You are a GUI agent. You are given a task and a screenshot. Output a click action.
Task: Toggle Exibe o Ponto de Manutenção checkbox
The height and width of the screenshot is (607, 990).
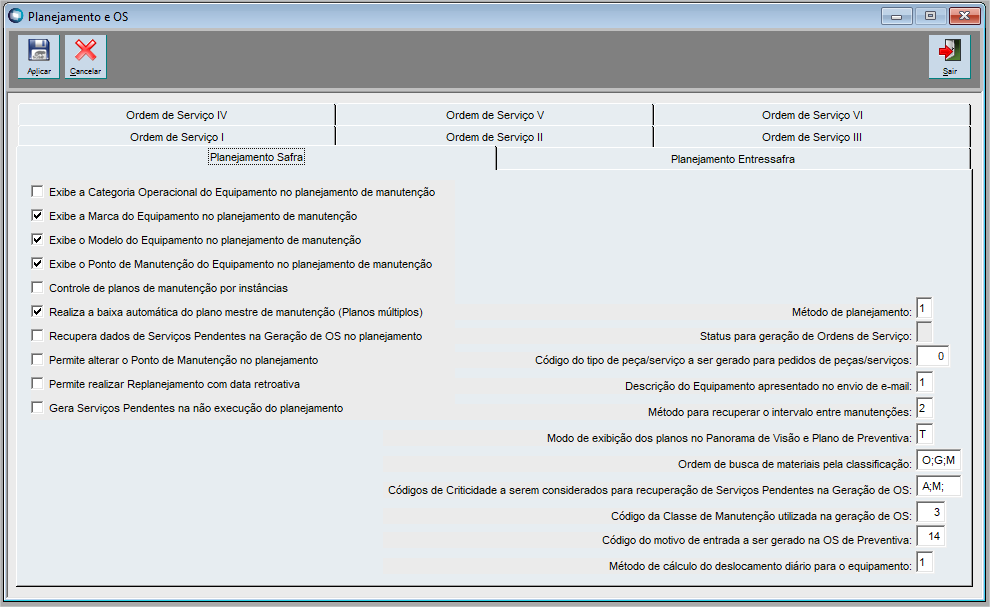[37, 263]
